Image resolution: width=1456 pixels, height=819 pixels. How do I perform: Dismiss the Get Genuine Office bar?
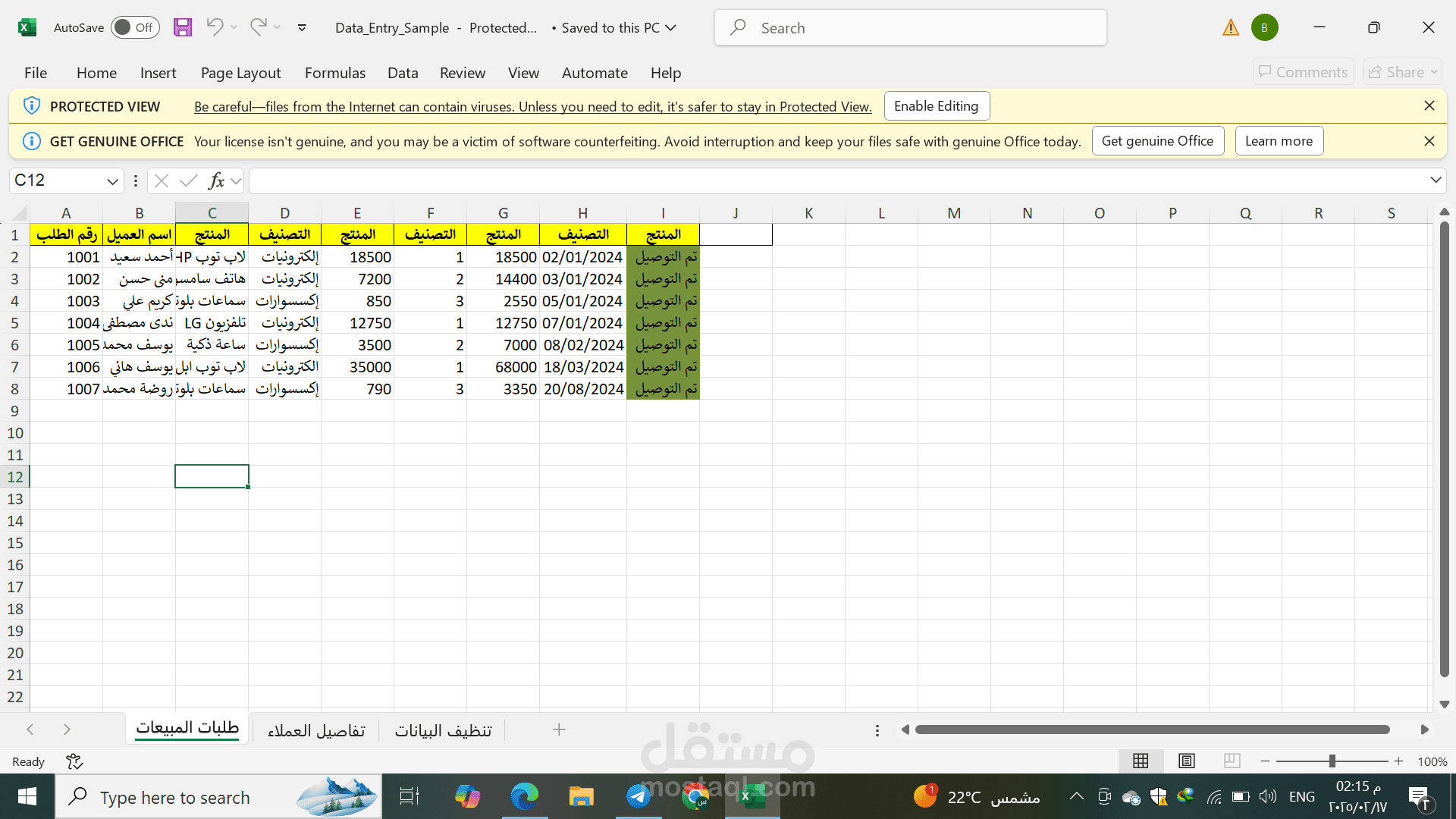coord(1429,141)
